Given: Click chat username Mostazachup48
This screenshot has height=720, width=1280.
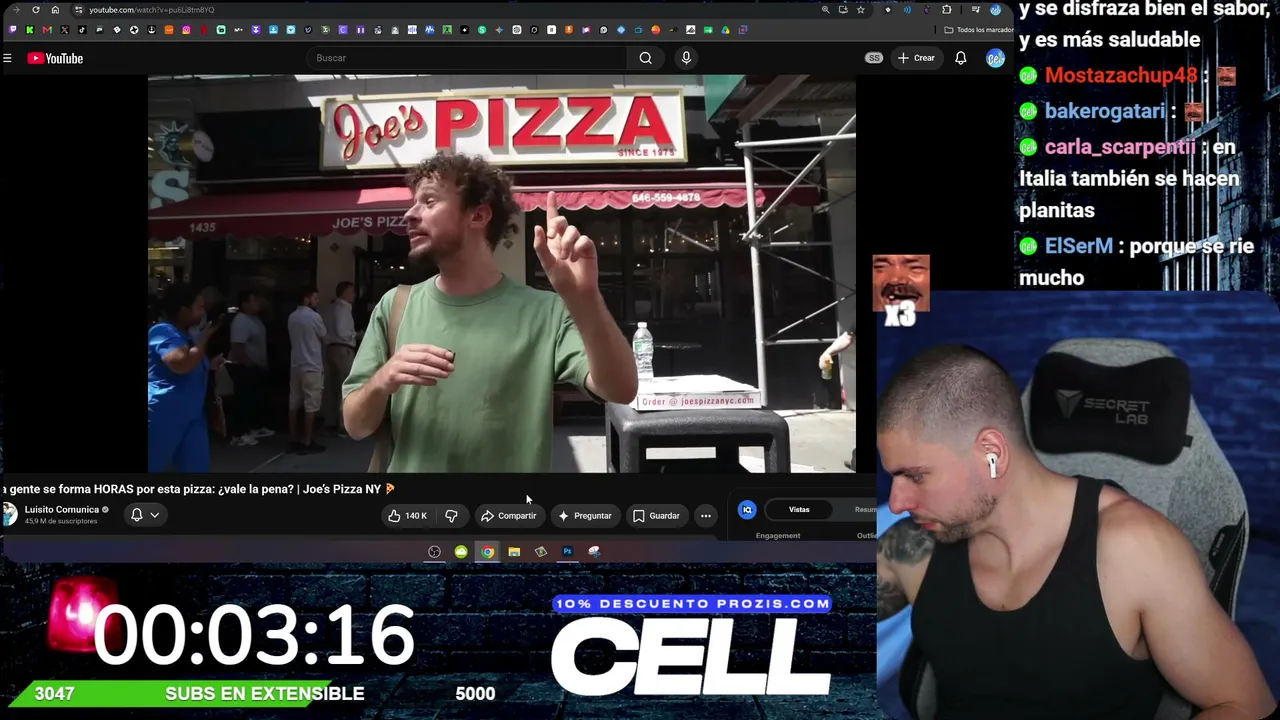Looking at the screenshot, I should [x=1120, y=76].
